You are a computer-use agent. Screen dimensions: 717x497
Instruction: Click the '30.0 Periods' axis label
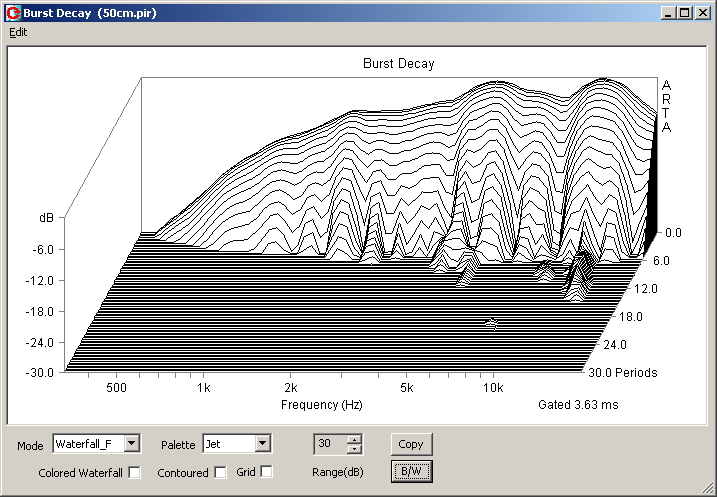click(x=623, y=373)
